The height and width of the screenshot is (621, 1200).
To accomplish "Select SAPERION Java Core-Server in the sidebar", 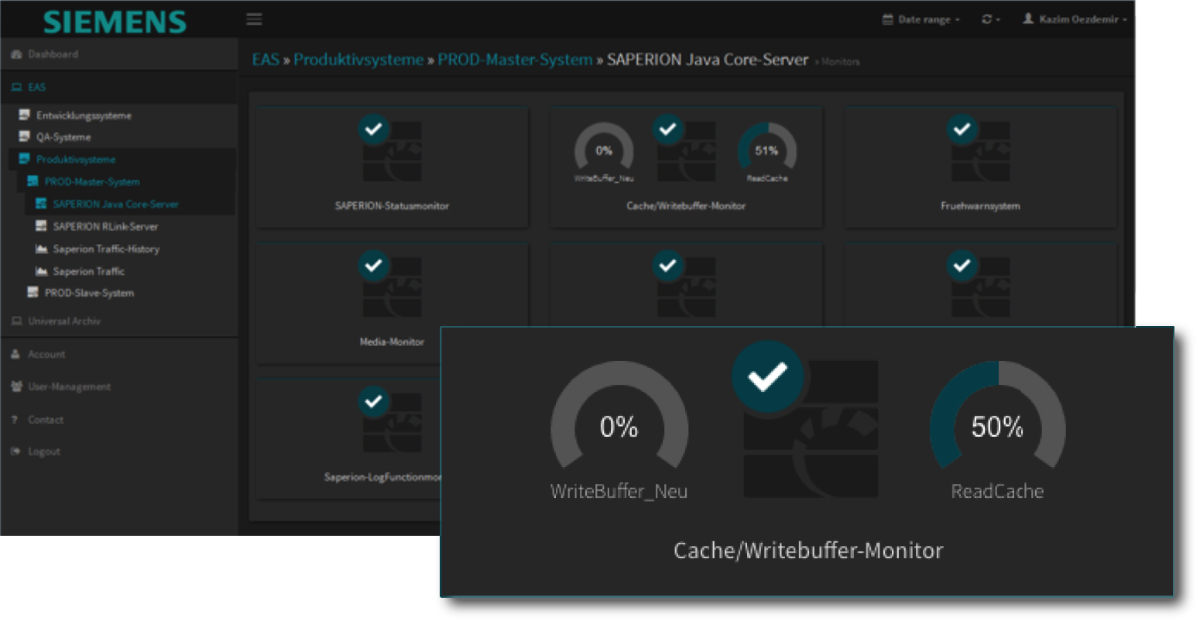I will pos(115,204).
